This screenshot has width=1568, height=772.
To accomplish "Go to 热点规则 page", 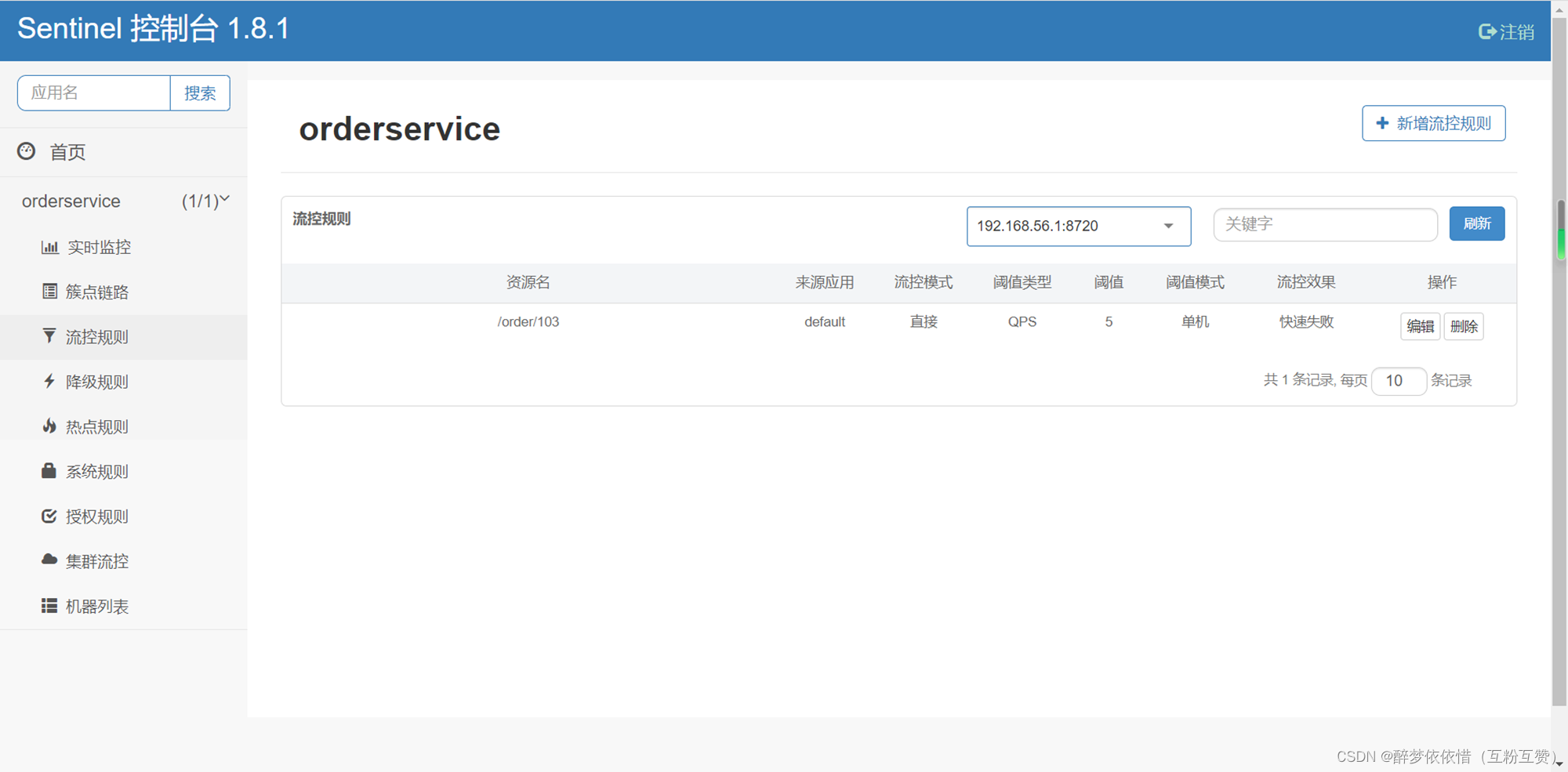I will [x=124, y=426].
